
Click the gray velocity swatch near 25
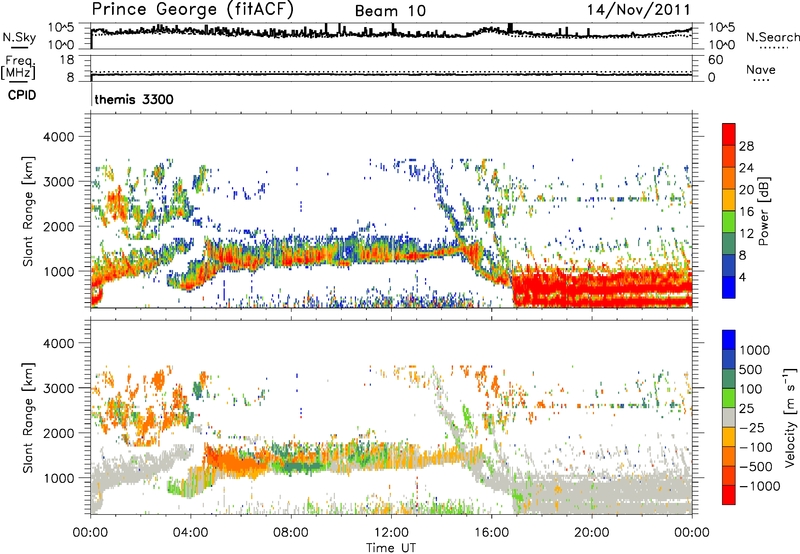pos(729,417)
